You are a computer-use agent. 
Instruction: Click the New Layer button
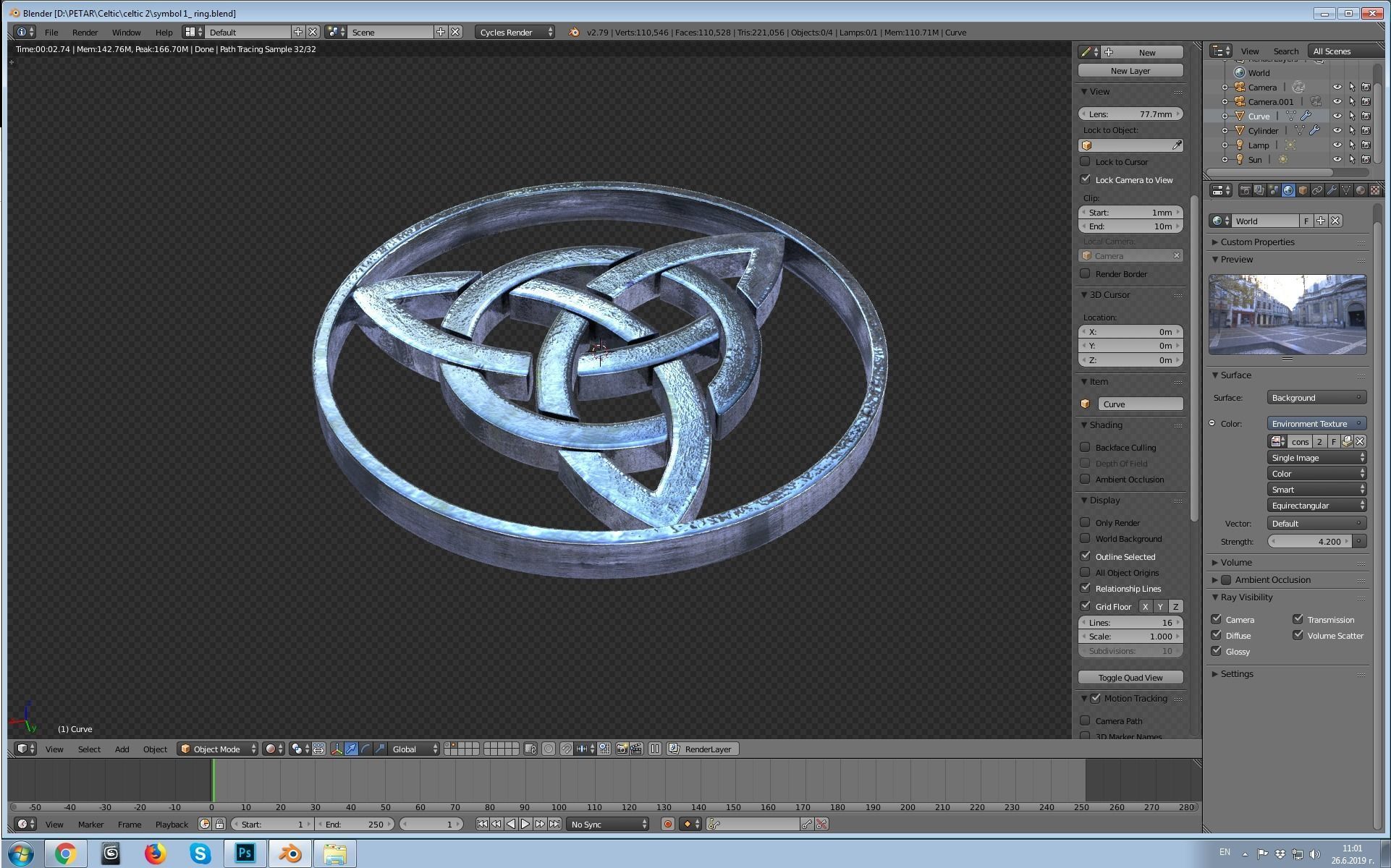(1130, 70)
